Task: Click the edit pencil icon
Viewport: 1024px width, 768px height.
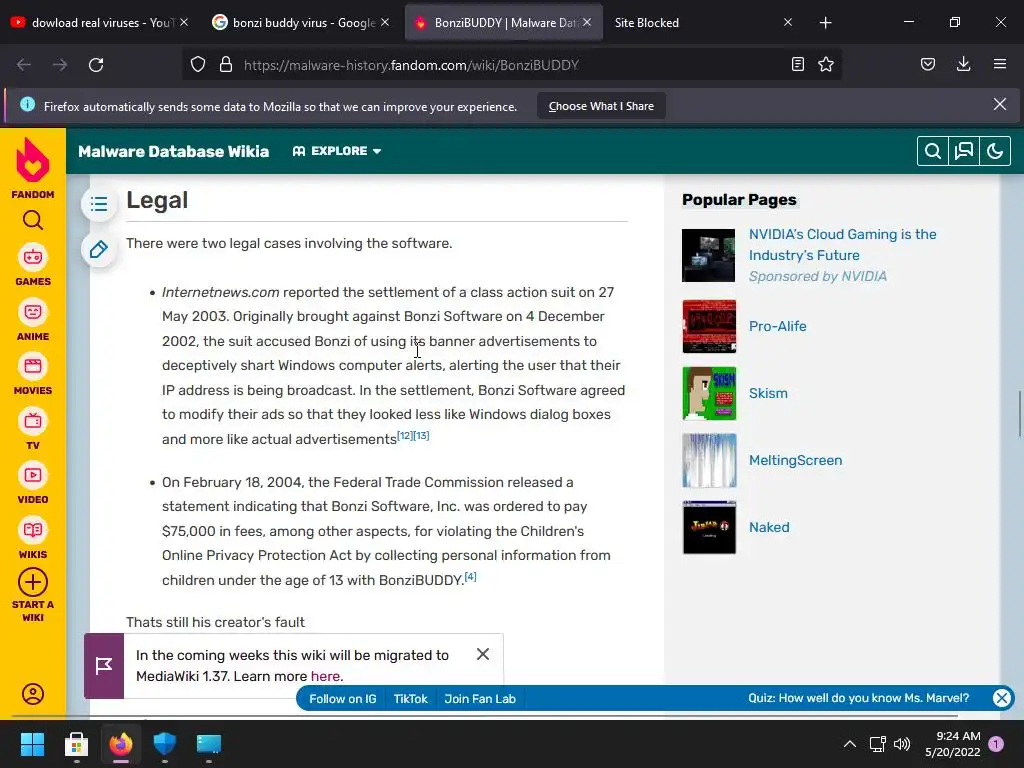Action: (99, 249)
